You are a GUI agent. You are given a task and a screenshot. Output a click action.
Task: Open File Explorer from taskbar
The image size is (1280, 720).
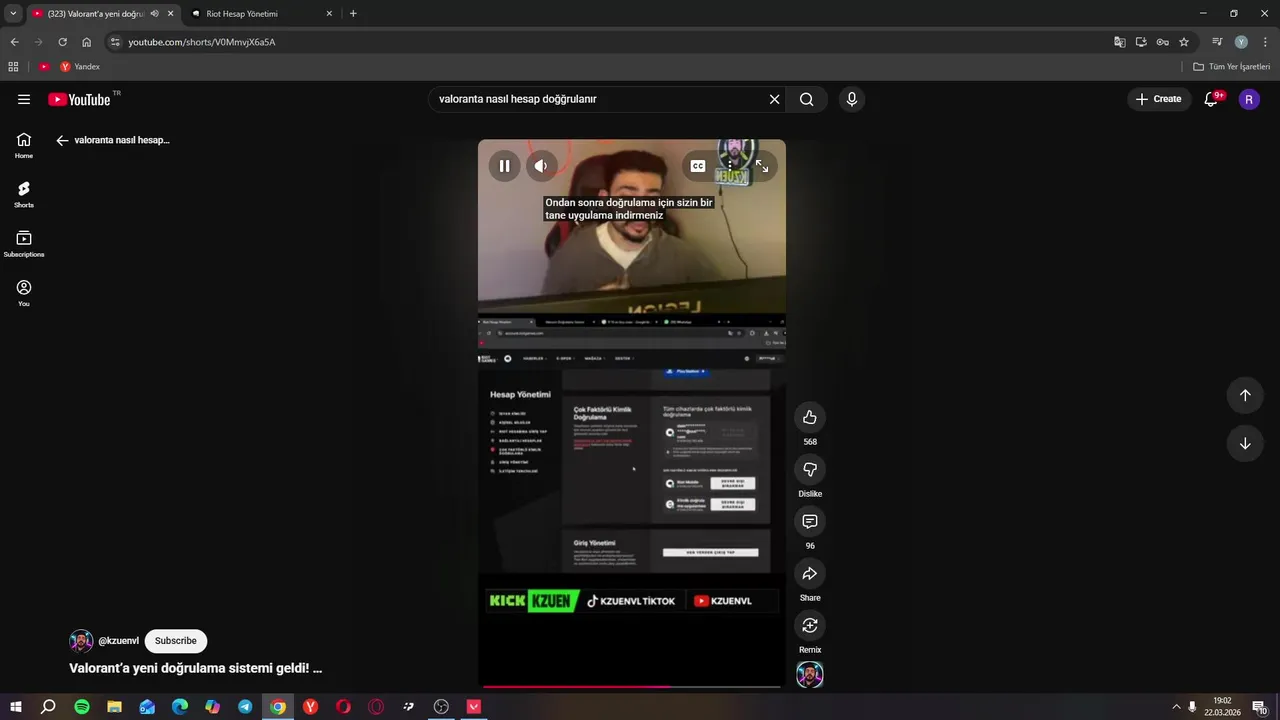[x=114, y=707]
